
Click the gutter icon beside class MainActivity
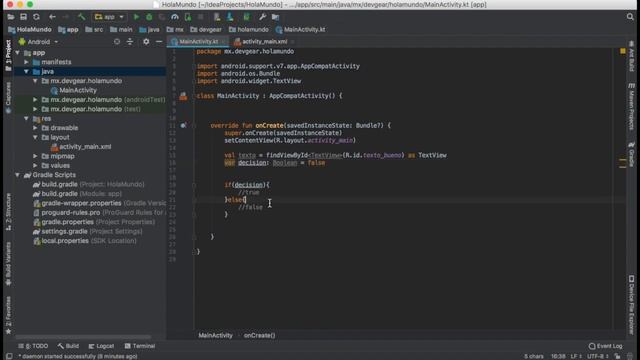(x=183, y=96)
